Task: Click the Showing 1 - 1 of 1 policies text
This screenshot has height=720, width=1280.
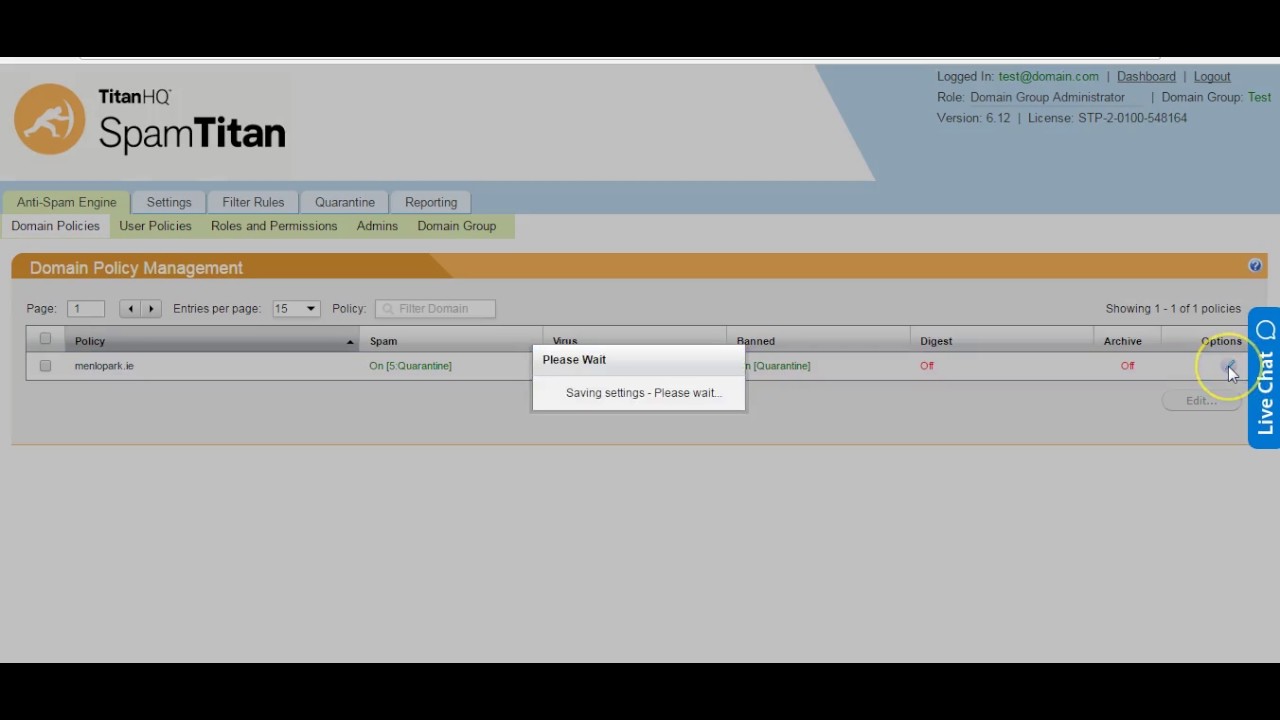Action: point(1173,308)
